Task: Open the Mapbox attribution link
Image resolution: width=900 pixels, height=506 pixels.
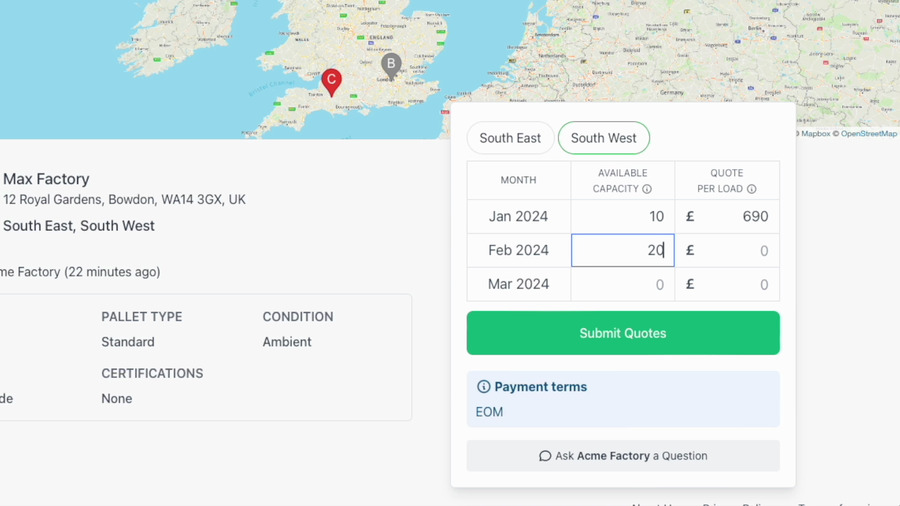Action: 815,134
